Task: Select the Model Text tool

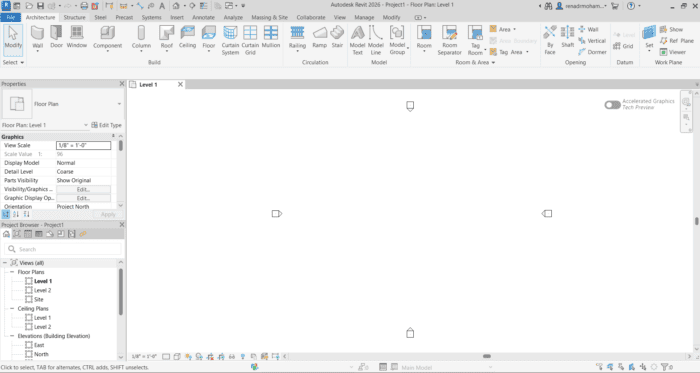Action: 358,40
